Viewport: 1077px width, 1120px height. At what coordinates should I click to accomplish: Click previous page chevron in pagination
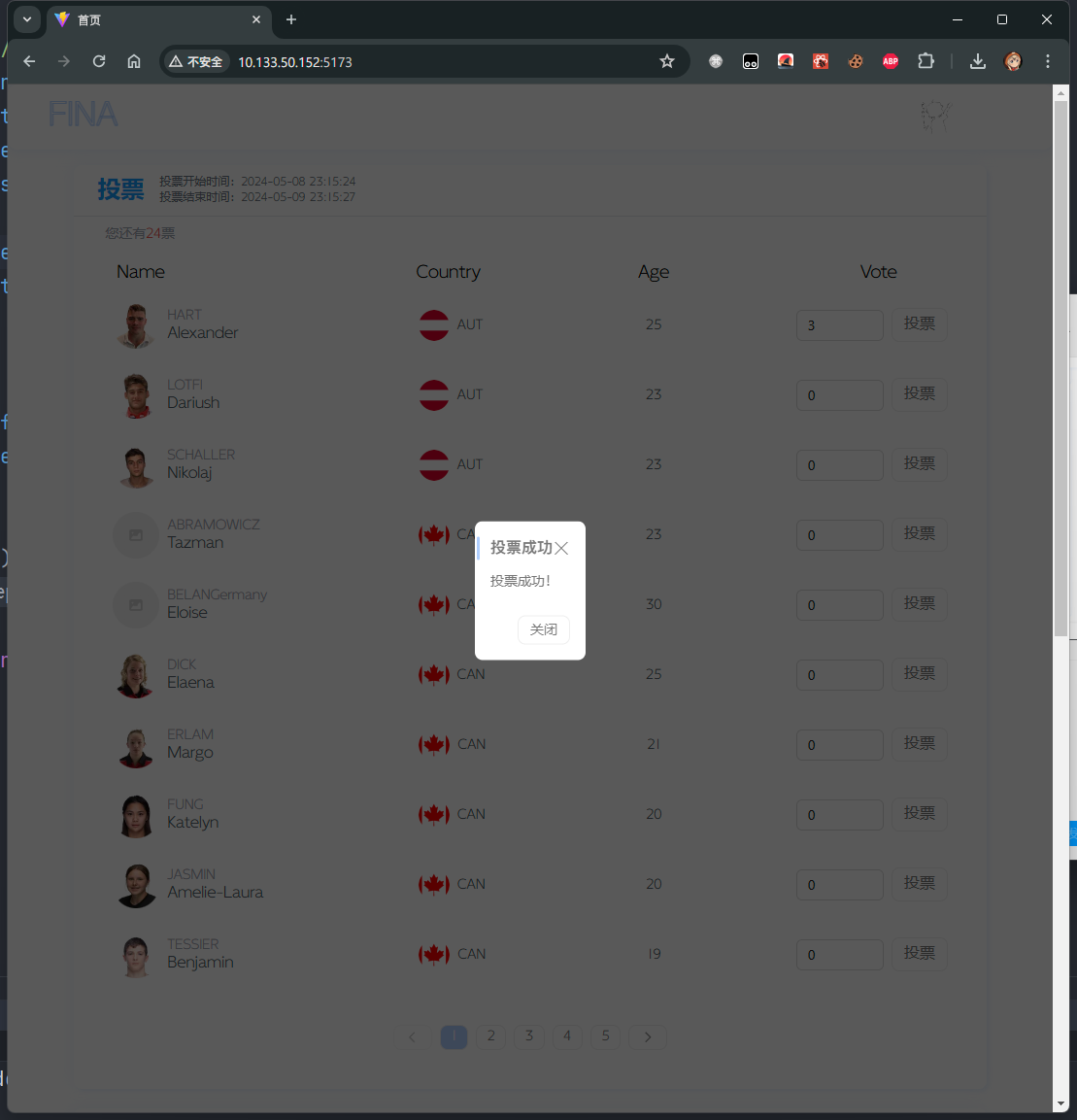pos(412,1036)
